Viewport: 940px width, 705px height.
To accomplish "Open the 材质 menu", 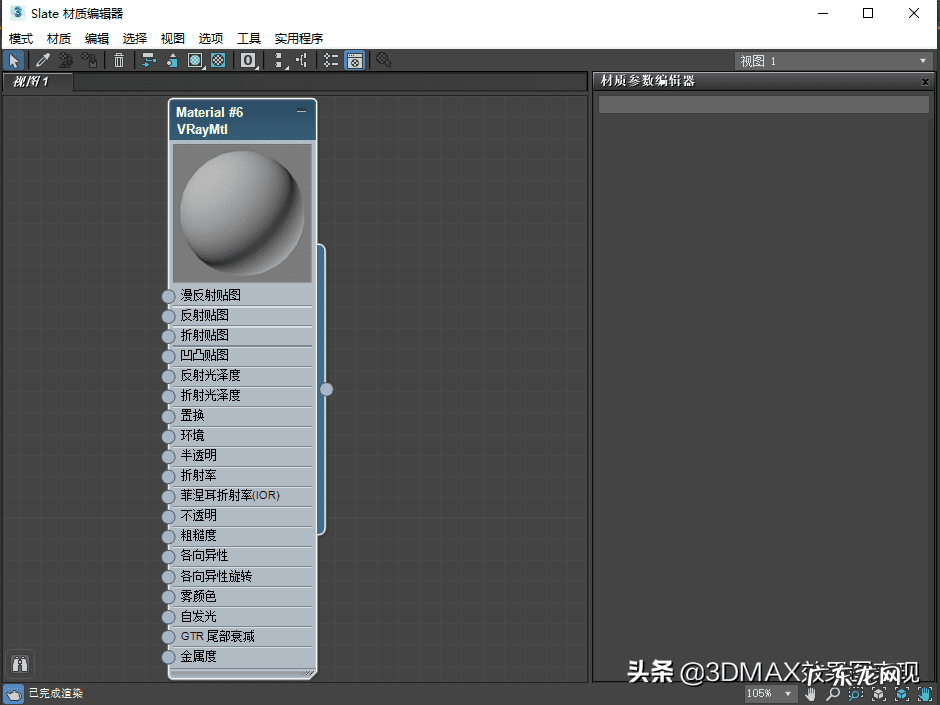I will (59, 38).
